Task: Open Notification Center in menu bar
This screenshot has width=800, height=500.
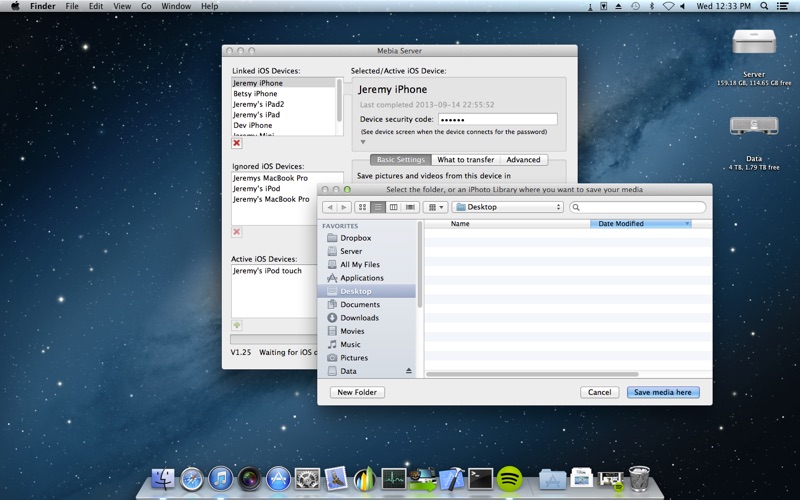Action: pos(782,6)
